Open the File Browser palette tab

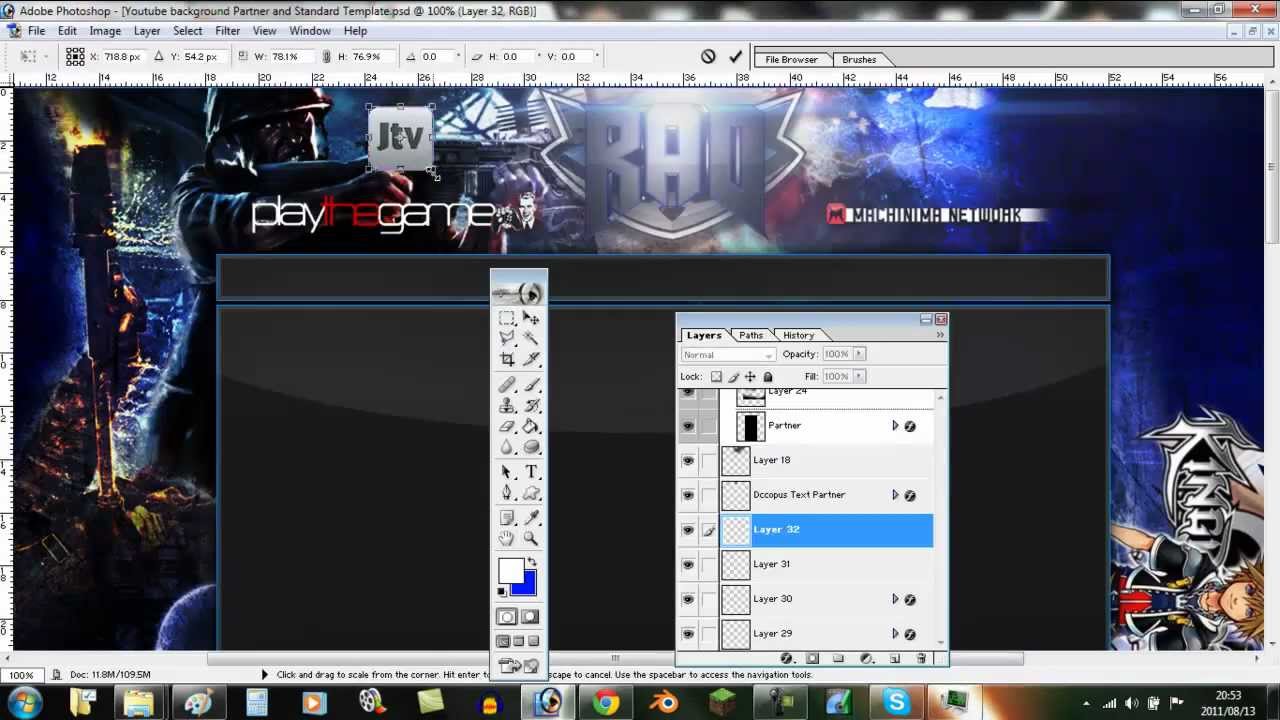click(x=791, y=59)
